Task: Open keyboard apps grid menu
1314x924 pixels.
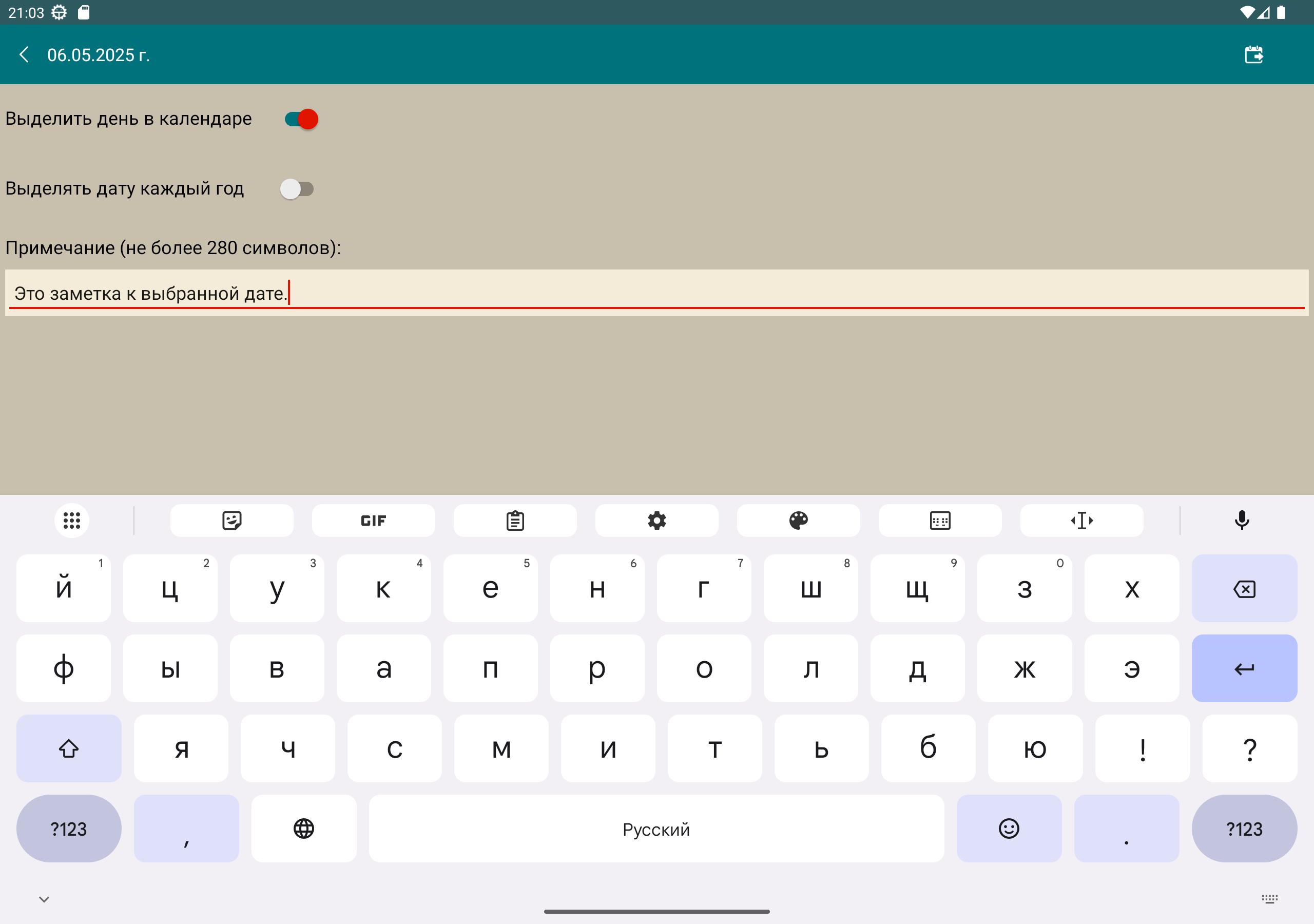Action: pyautogui.click(x=71, y=521)
